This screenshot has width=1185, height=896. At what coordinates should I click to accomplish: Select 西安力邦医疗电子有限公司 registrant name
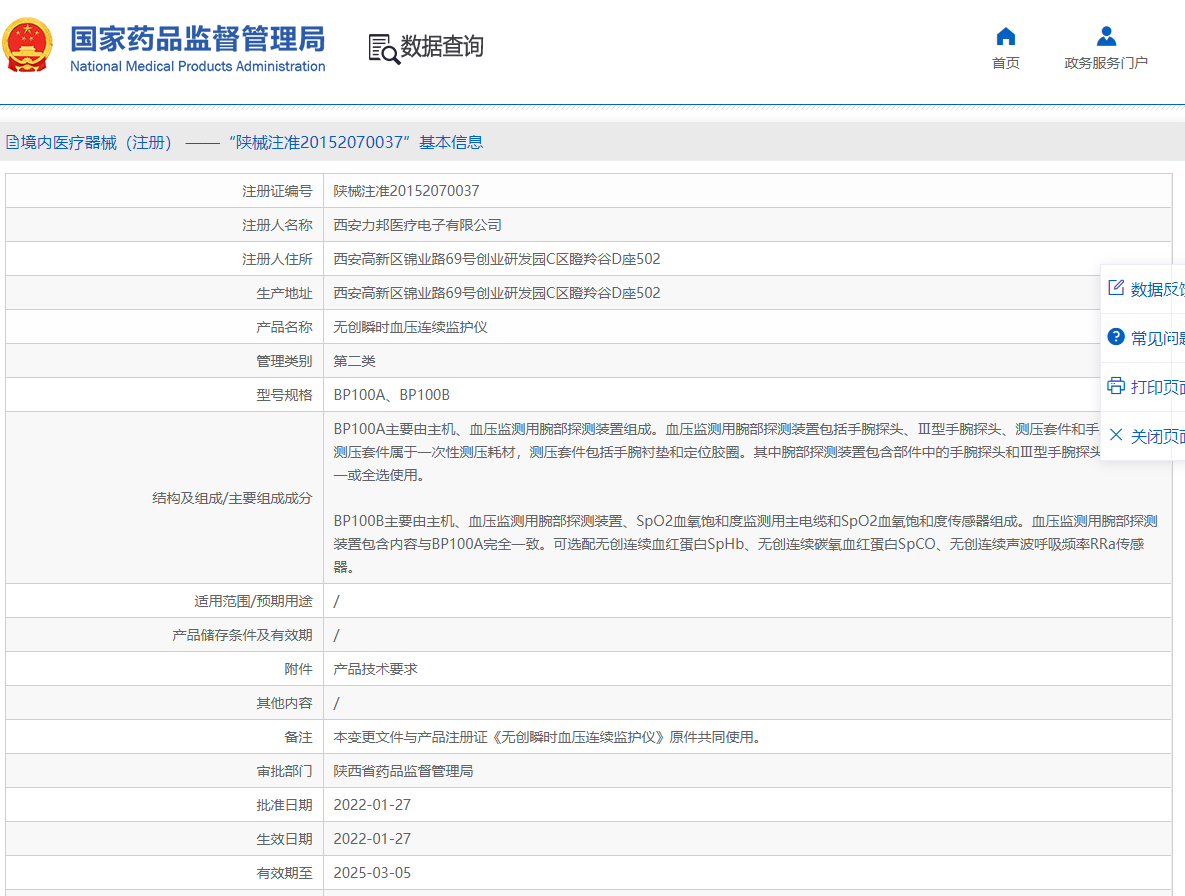pyautogui.click(x=418, y=225)
